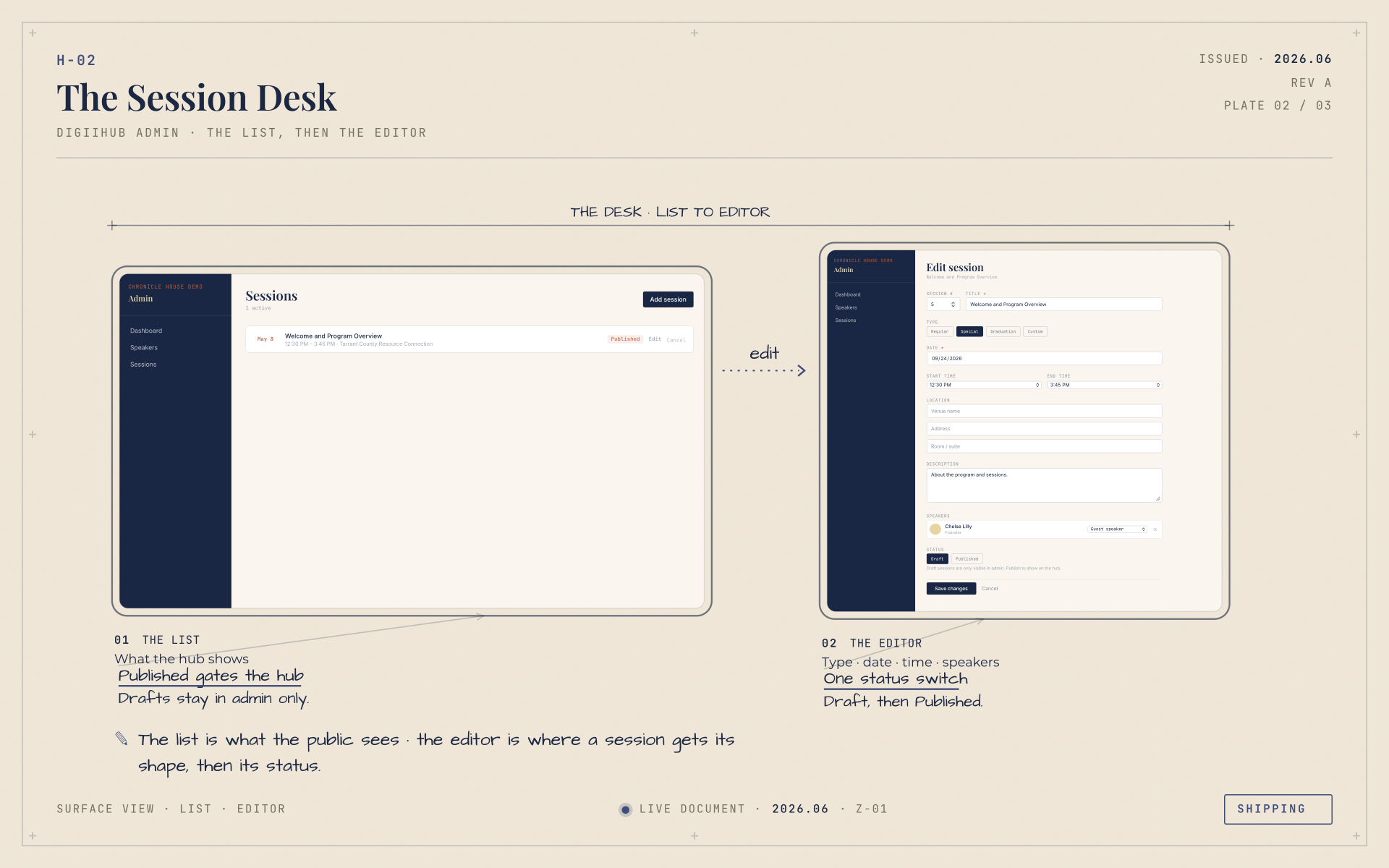Open Speakers in the Sessions list sidebar
Image resolution: width=1389 pixels, height=868 pixels.
tap(144, 348)
